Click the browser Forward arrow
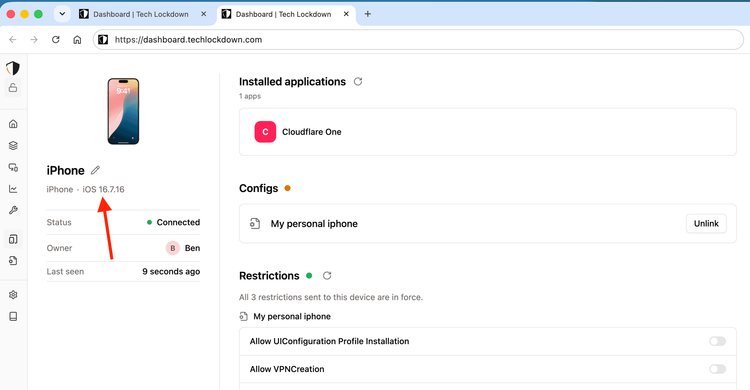This screenshot has height=390, width=750. 34,40
